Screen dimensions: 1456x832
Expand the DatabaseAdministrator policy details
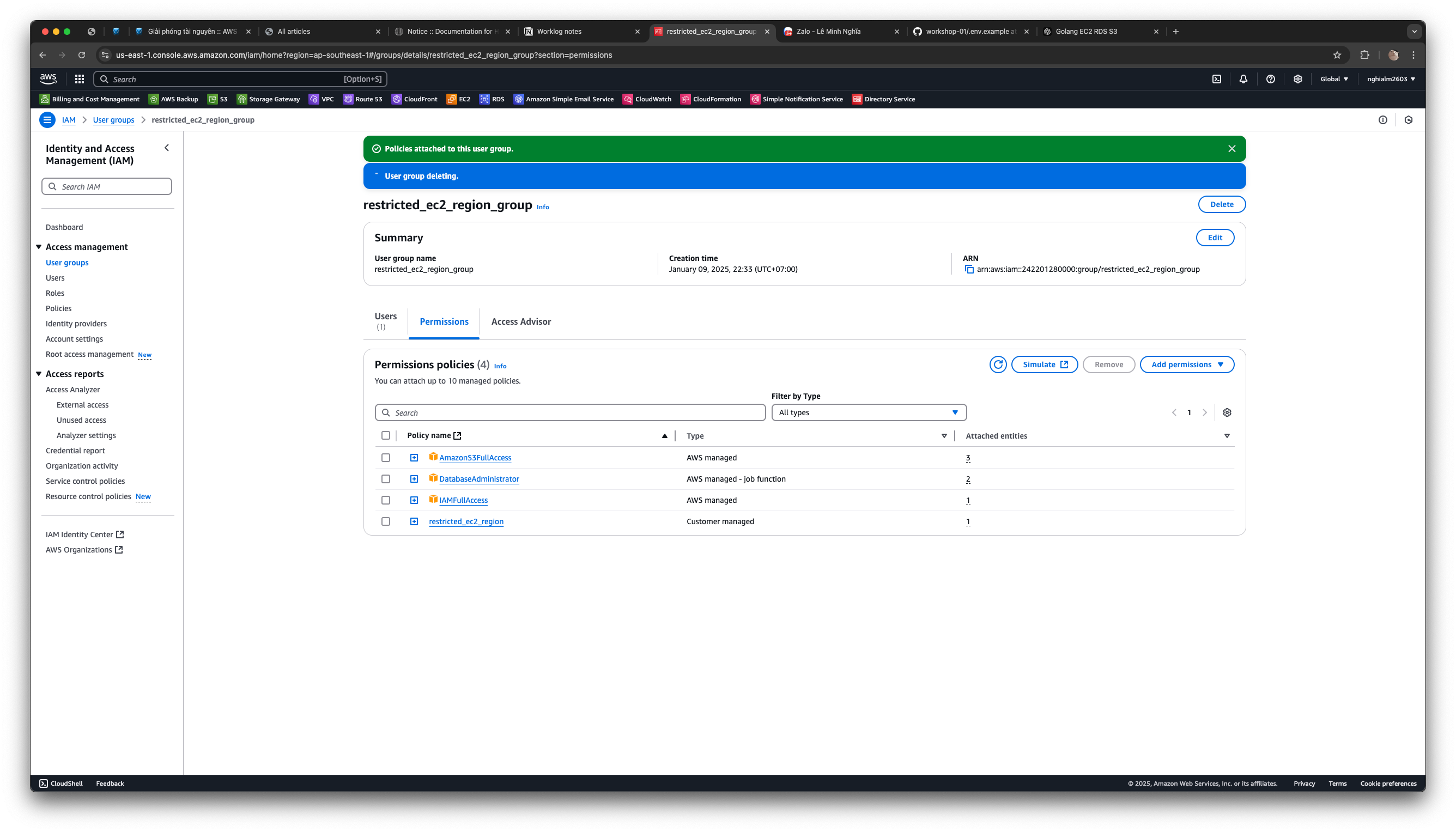pyautogui.click(x=414, y=479)
